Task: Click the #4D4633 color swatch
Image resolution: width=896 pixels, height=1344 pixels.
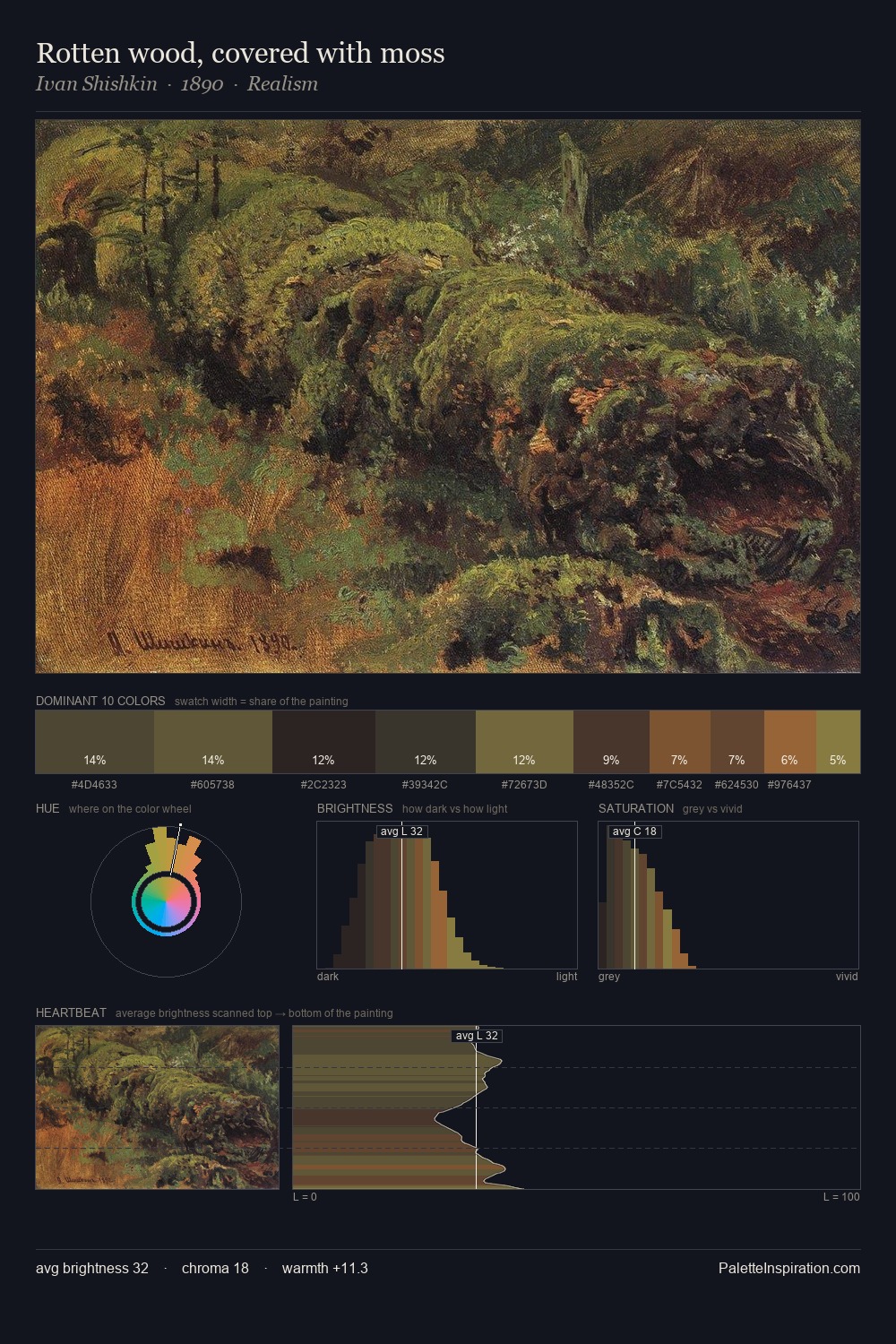Action: click(95, 742)
